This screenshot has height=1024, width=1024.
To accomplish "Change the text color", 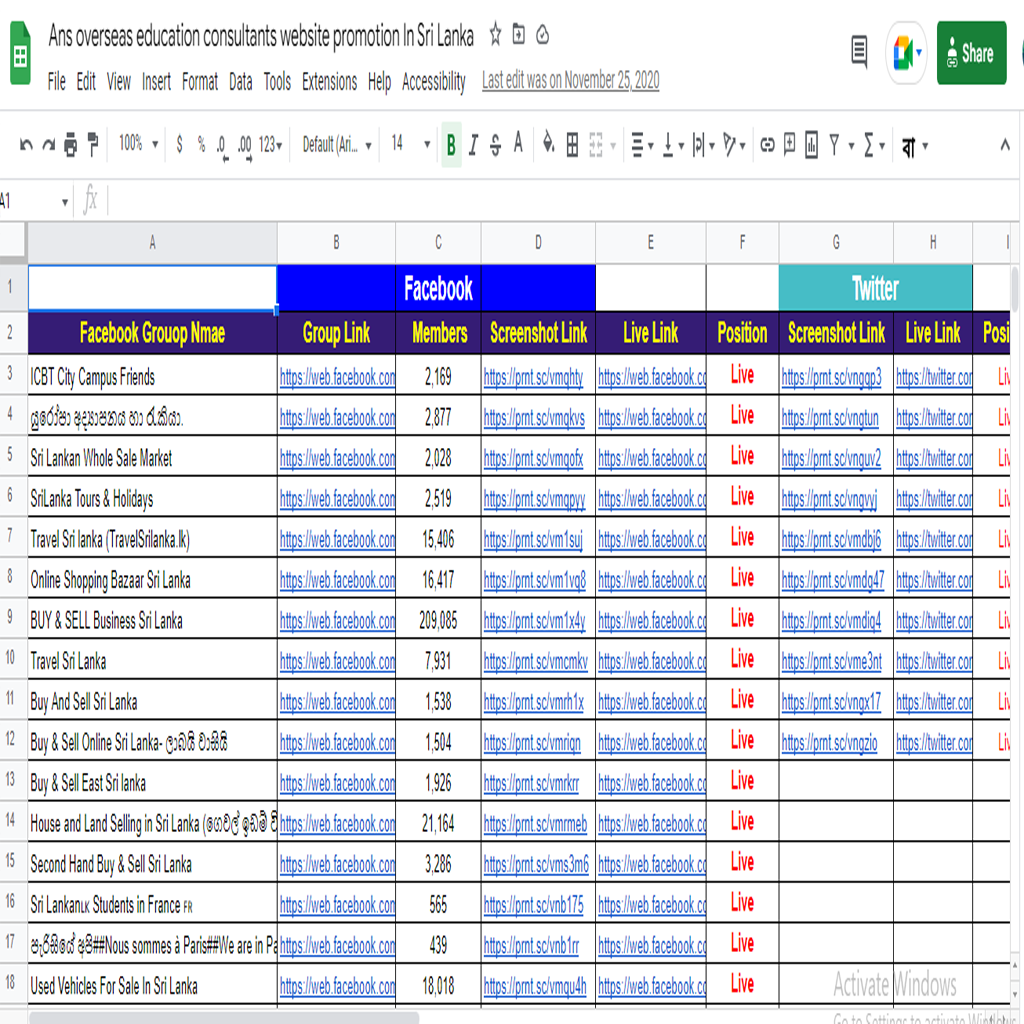I will coord(518,143).
